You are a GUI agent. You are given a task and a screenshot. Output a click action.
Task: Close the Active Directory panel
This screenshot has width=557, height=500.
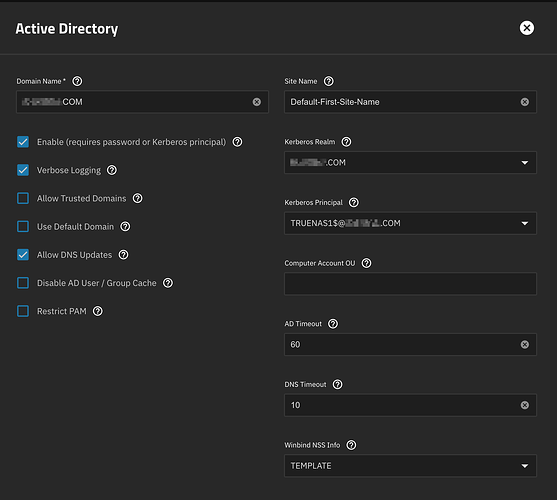(x=527, y=28)
